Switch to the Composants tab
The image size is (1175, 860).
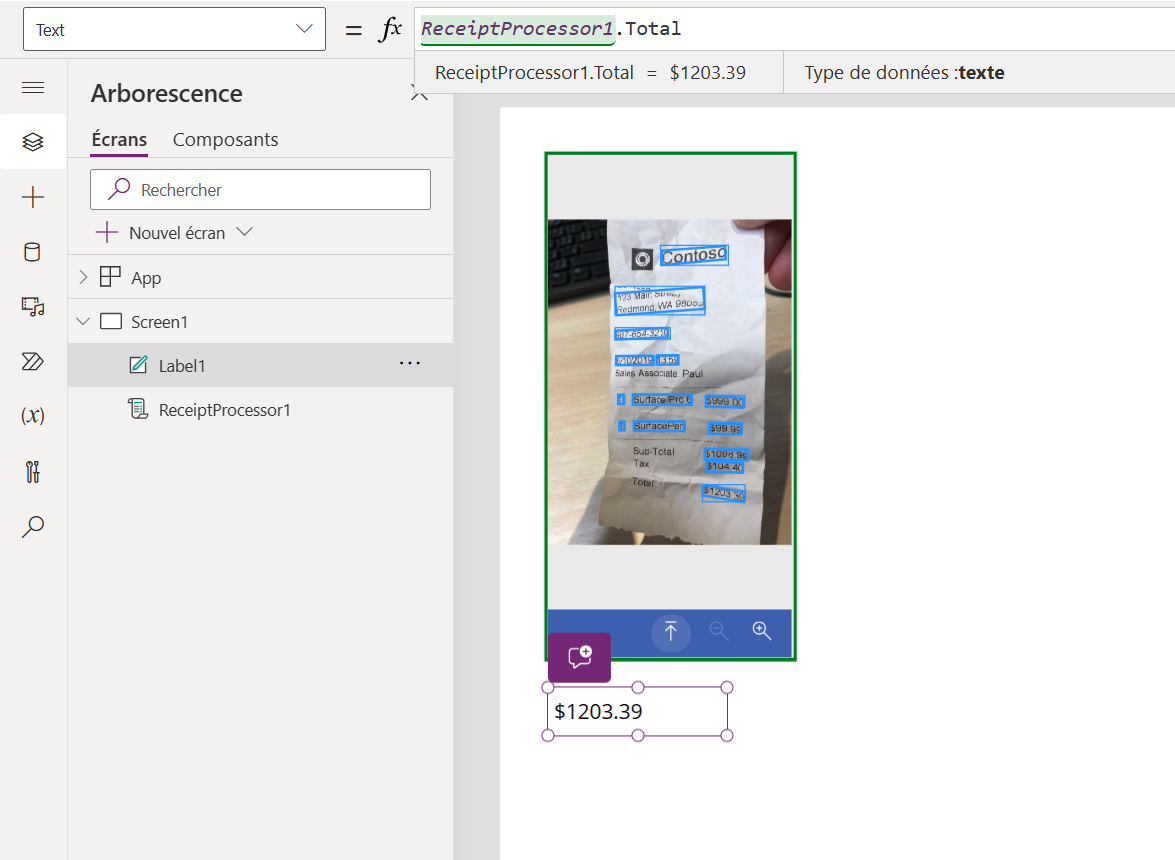[x=226, y=139]
